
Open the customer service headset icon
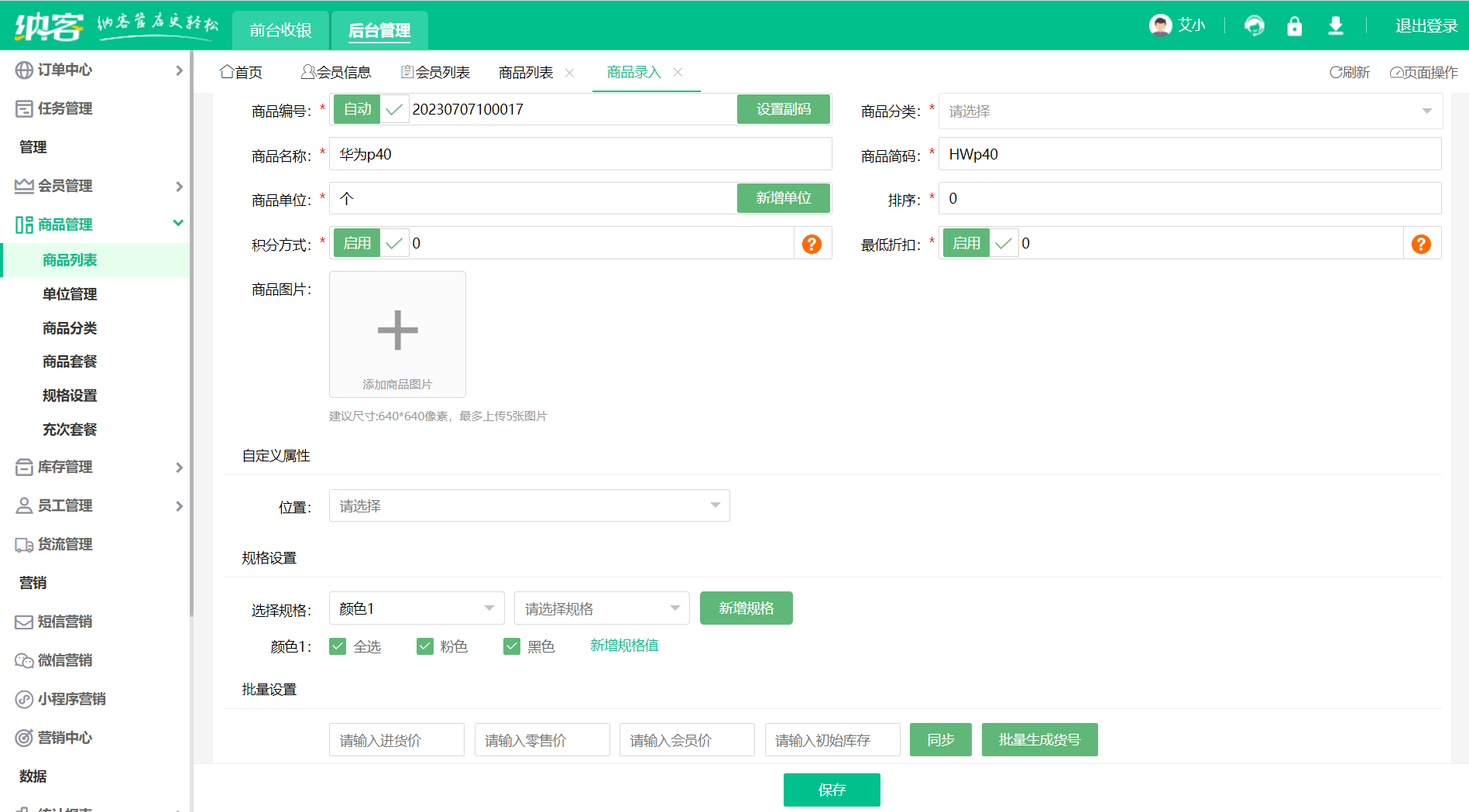tap(1254, 26)
